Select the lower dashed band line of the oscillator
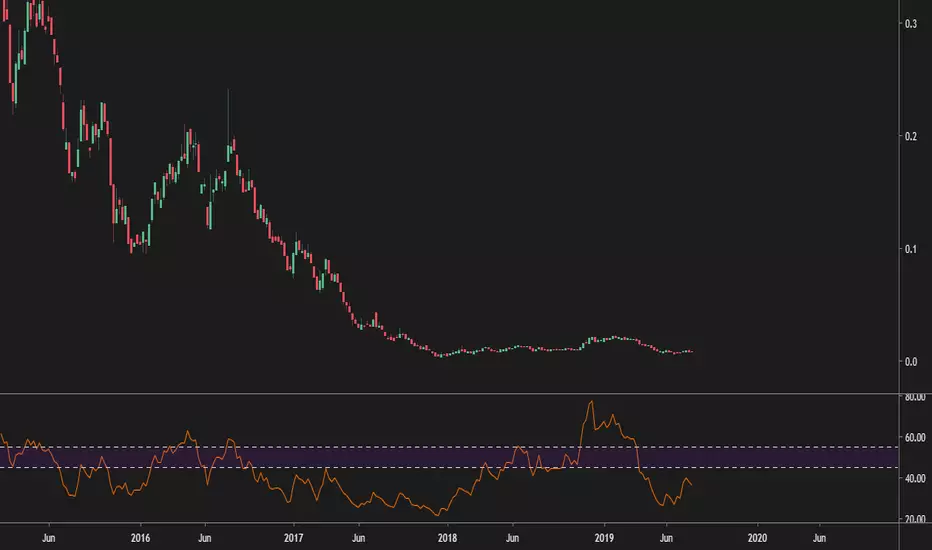Viewport: 932px width, 550px height. 449,468
